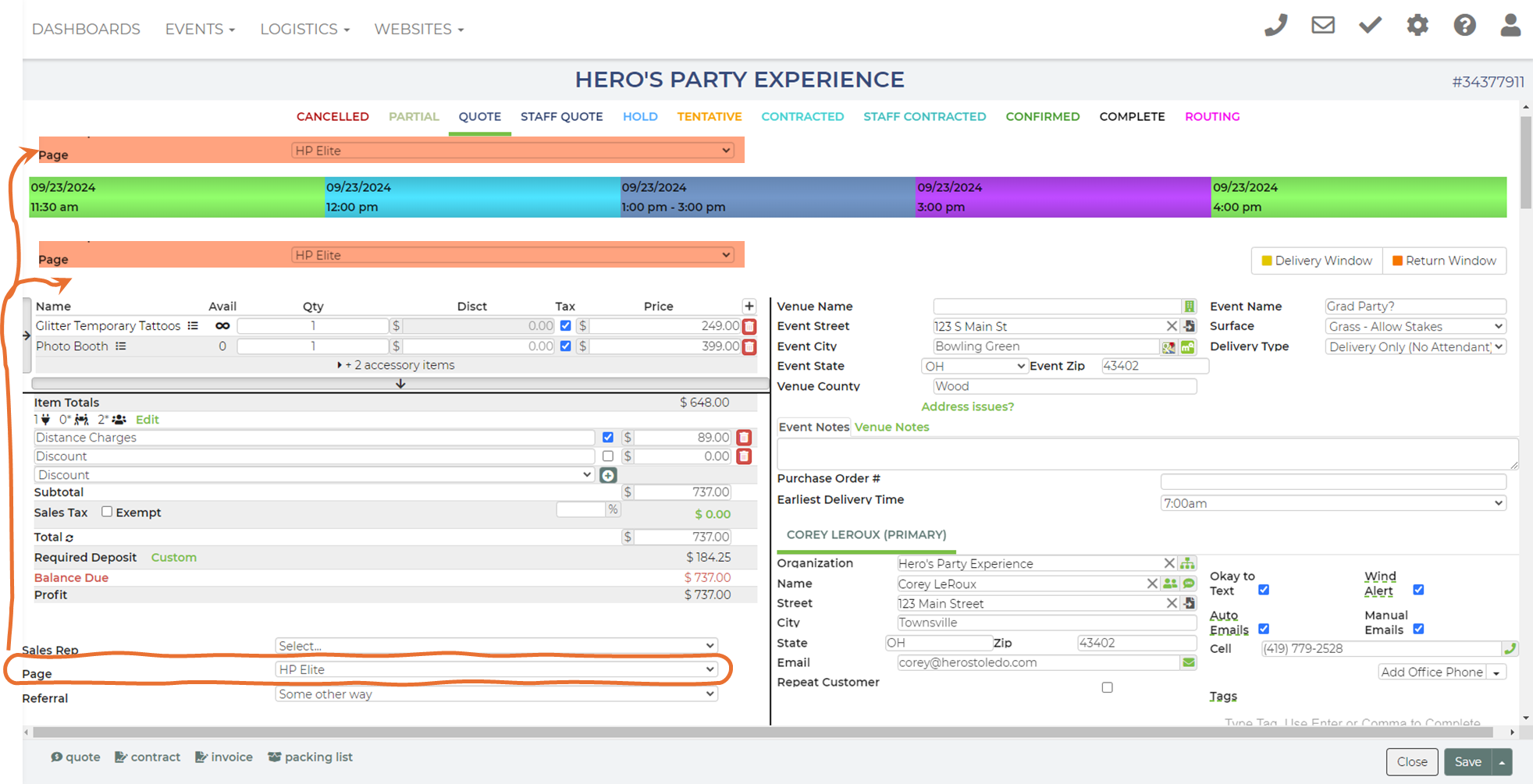The height and width of the screenshot is (784, 1533).
Task: Click the Purchase Order # input field
Action: coord(1333,481)
